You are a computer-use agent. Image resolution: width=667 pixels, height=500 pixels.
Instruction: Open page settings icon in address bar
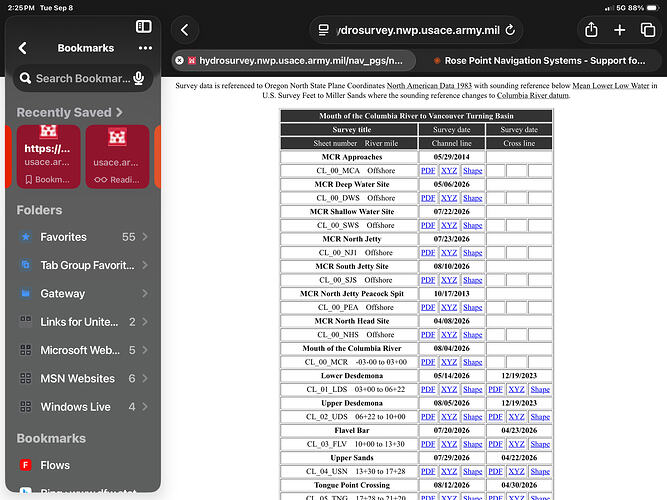pos(324,30)
